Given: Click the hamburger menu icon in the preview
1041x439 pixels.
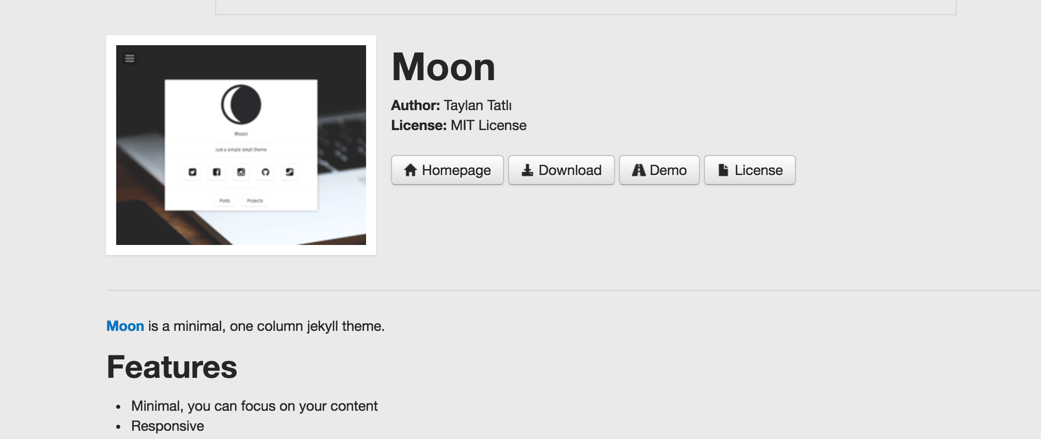Looking at the screenshot, I should pos(130,59).
